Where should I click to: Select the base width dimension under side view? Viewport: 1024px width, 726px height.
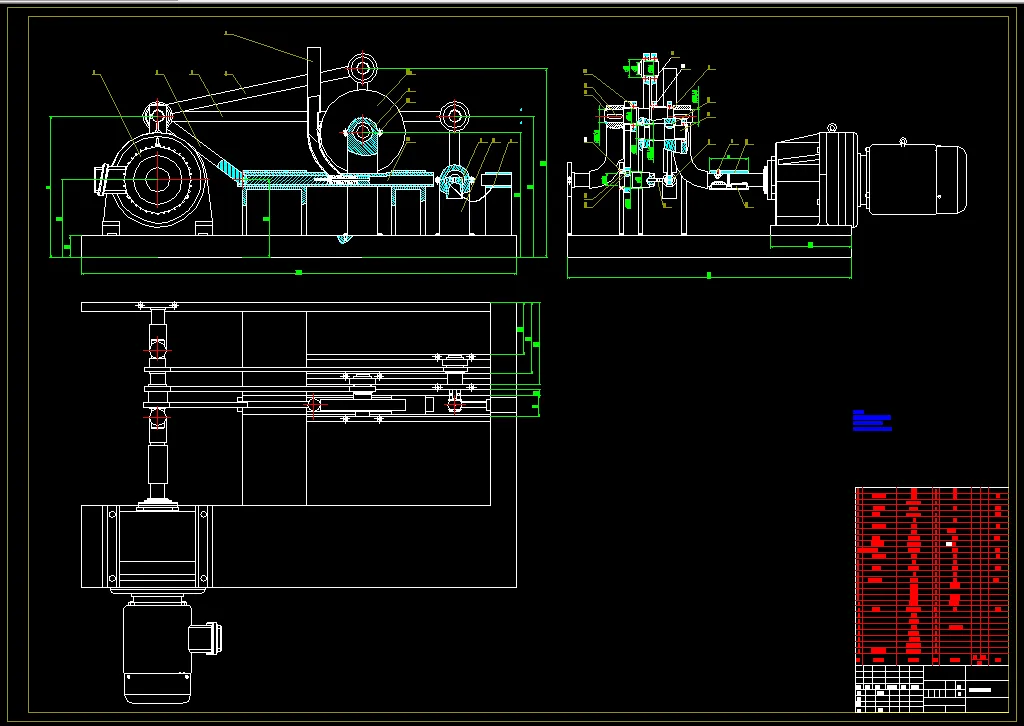(709, 276)
